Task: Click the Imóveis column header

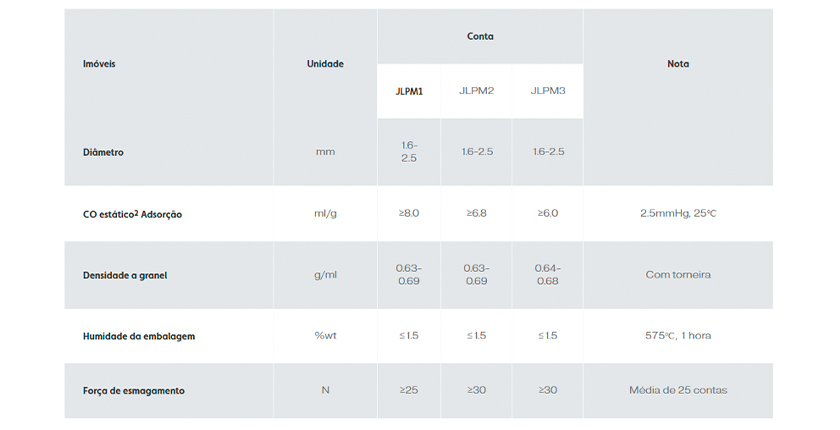Action: (x=99, y=64)
